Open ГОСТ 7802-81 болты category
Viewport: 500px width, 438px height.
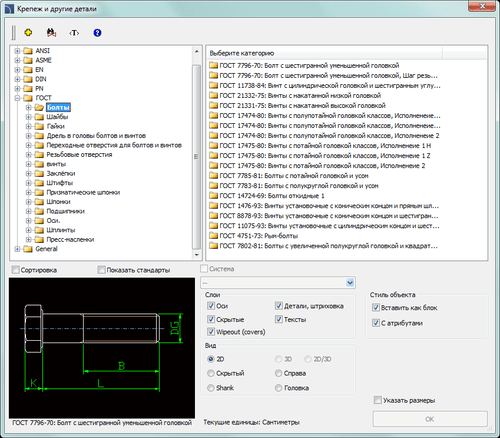(x=323, y=246)
